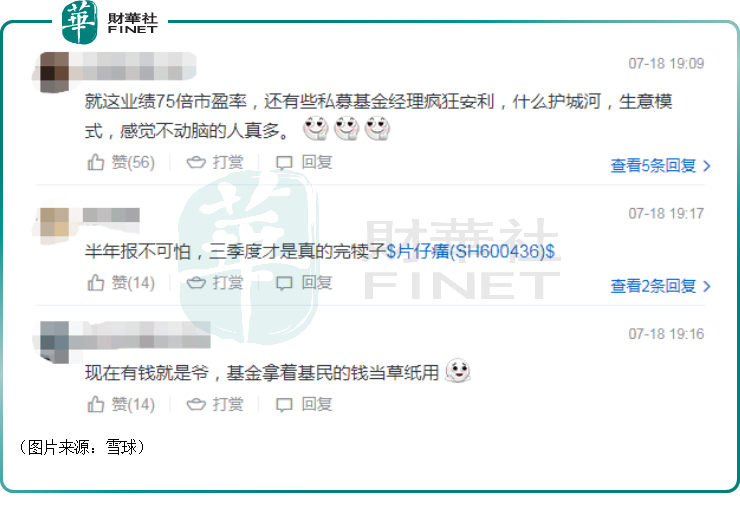Click the third commenter's blurred username
Screen dimensions: 740x513
click(x=140, y=335)
